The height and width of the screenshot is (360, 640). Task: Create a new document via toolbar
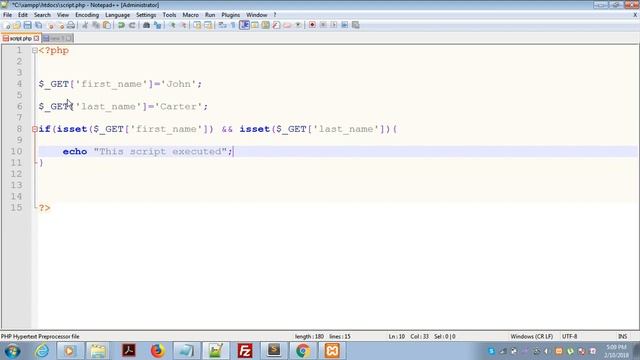point(7,25)
